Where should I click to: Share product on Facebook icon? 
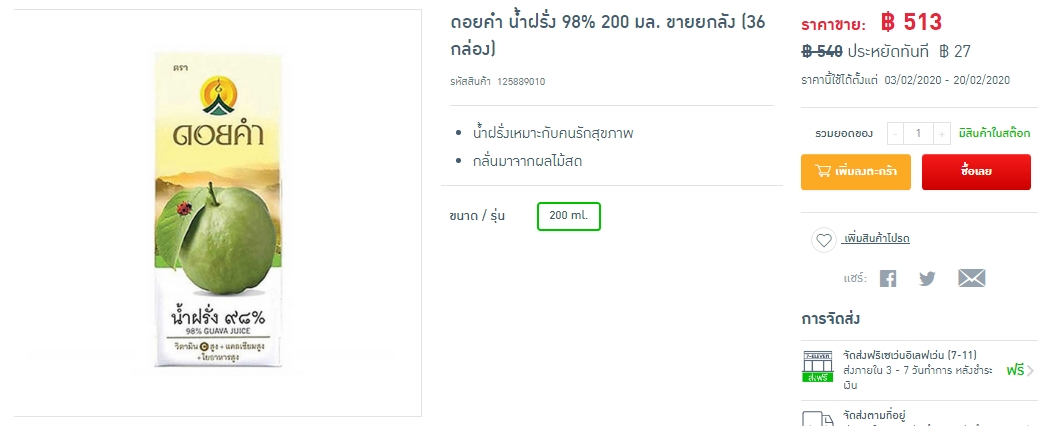tap(888, 278)
